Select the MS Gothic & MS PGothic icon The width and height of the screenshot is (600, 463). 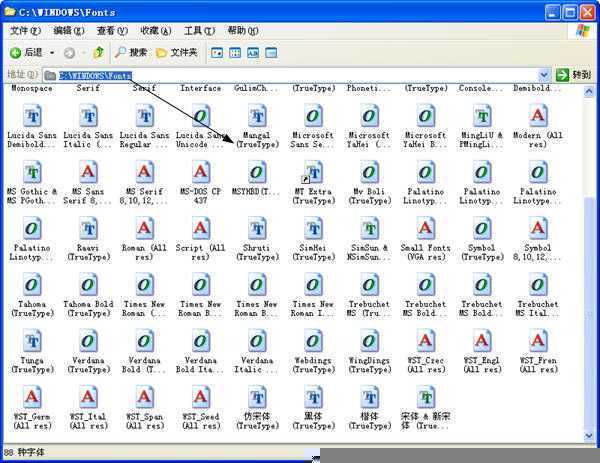point(33,173)
